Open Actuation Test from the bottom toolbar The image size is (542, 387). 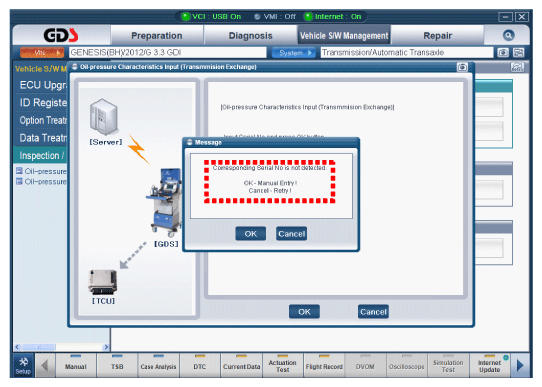(x=283, y=366)
